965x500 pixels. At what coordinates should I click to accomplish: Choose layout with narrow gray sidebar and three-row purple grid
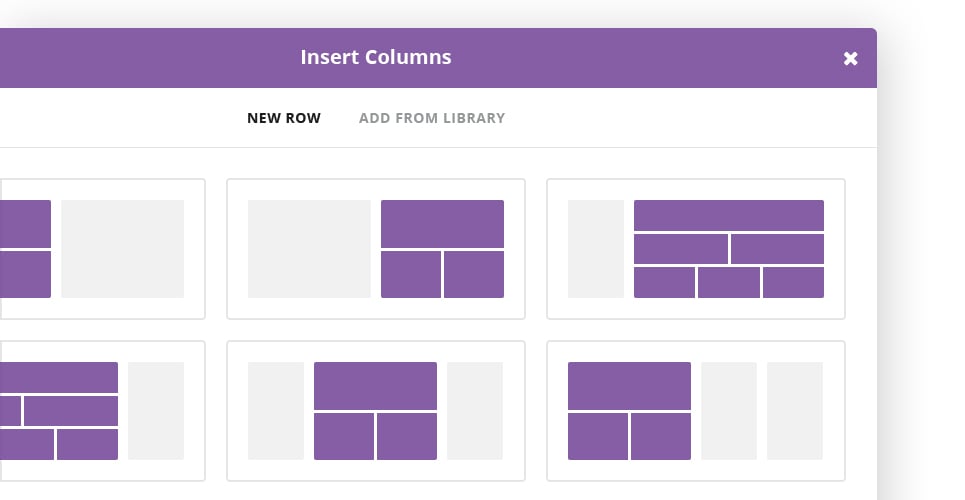[696, 249]
